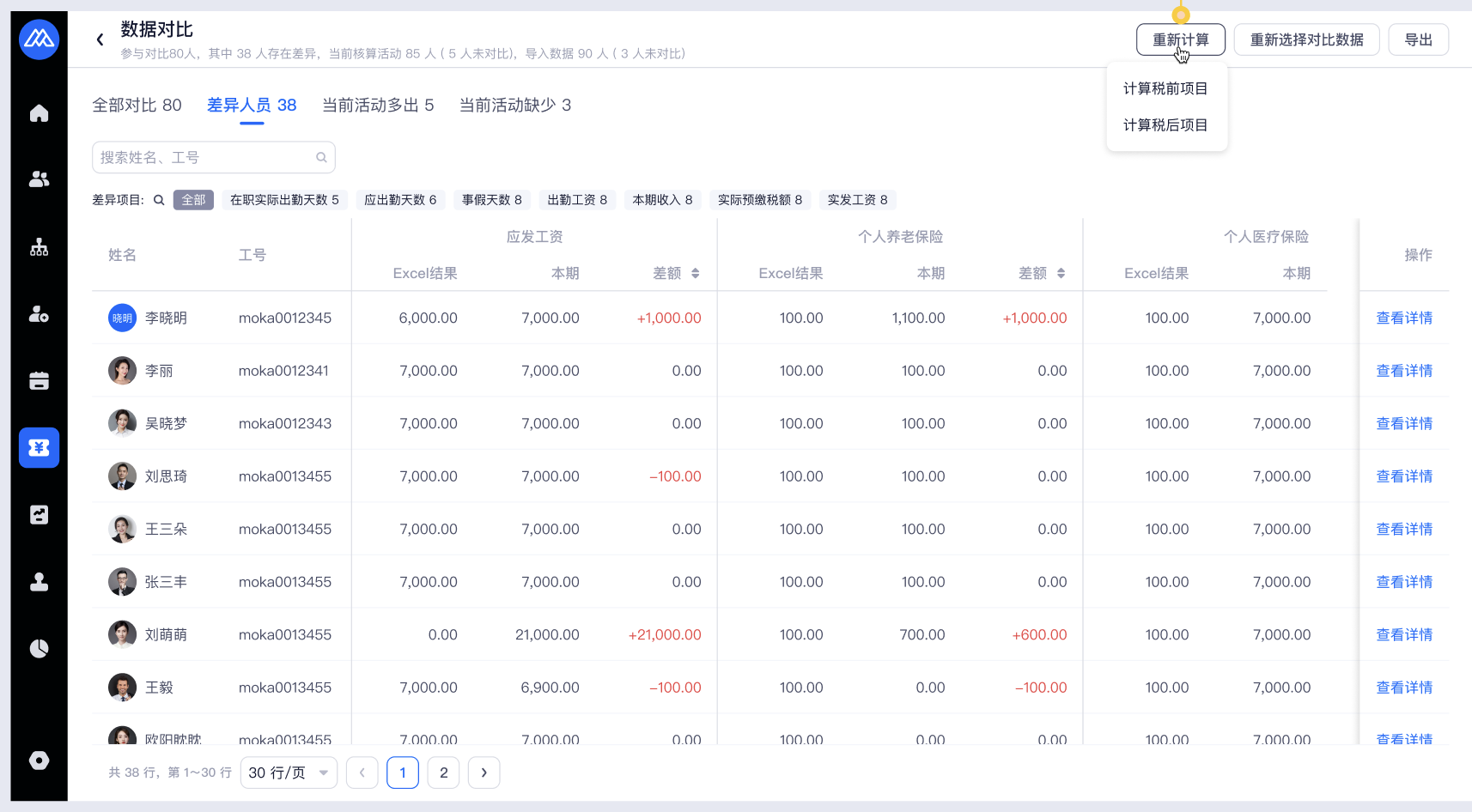Image resolution: width=1472 pixels, height=812 pixels.
Task: Click the magnifier icon beside 差异项目
Action: tap(159, 200)
